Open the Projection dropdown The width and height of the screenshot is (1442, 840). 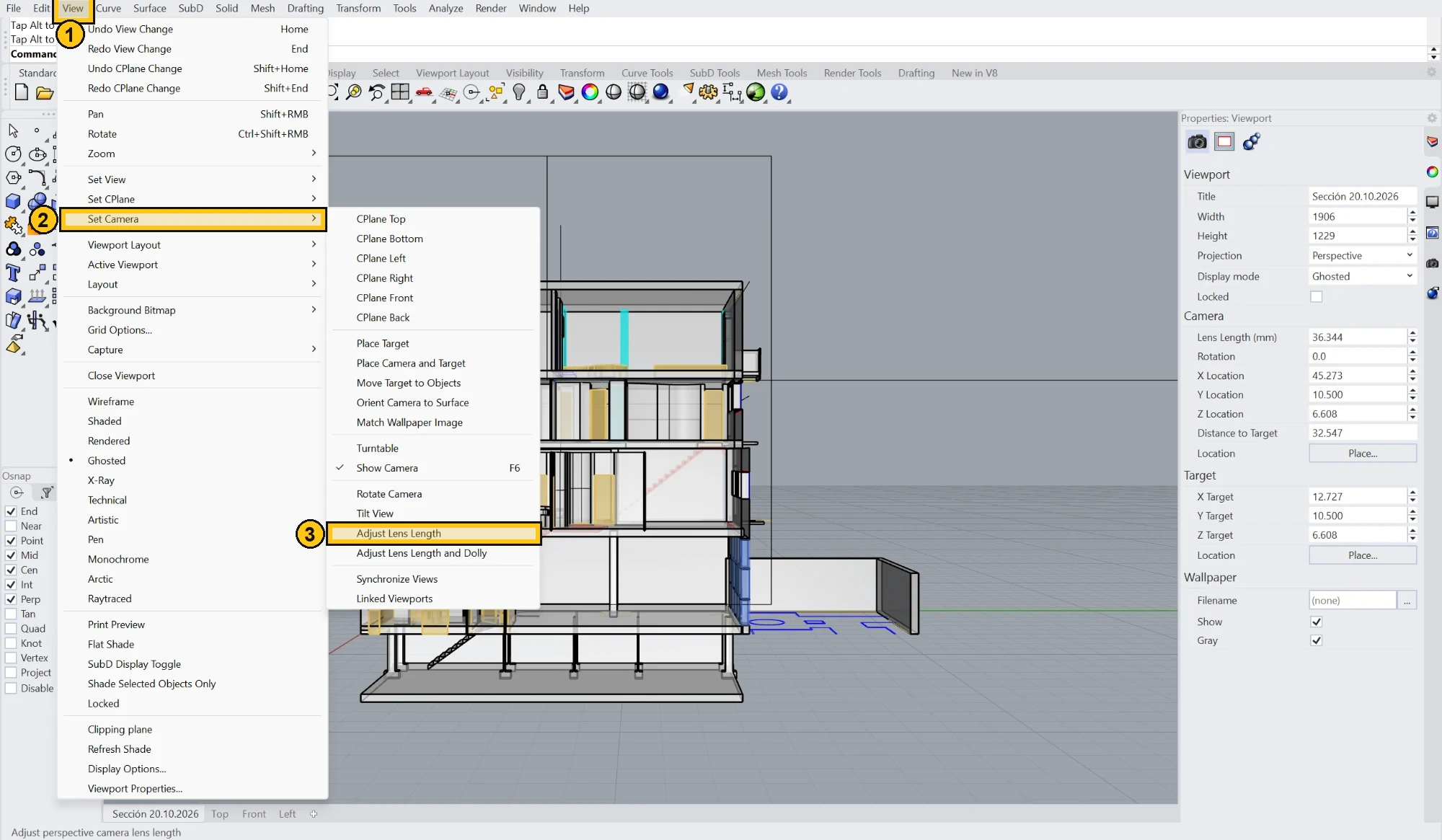click(x=1362, y=255)
